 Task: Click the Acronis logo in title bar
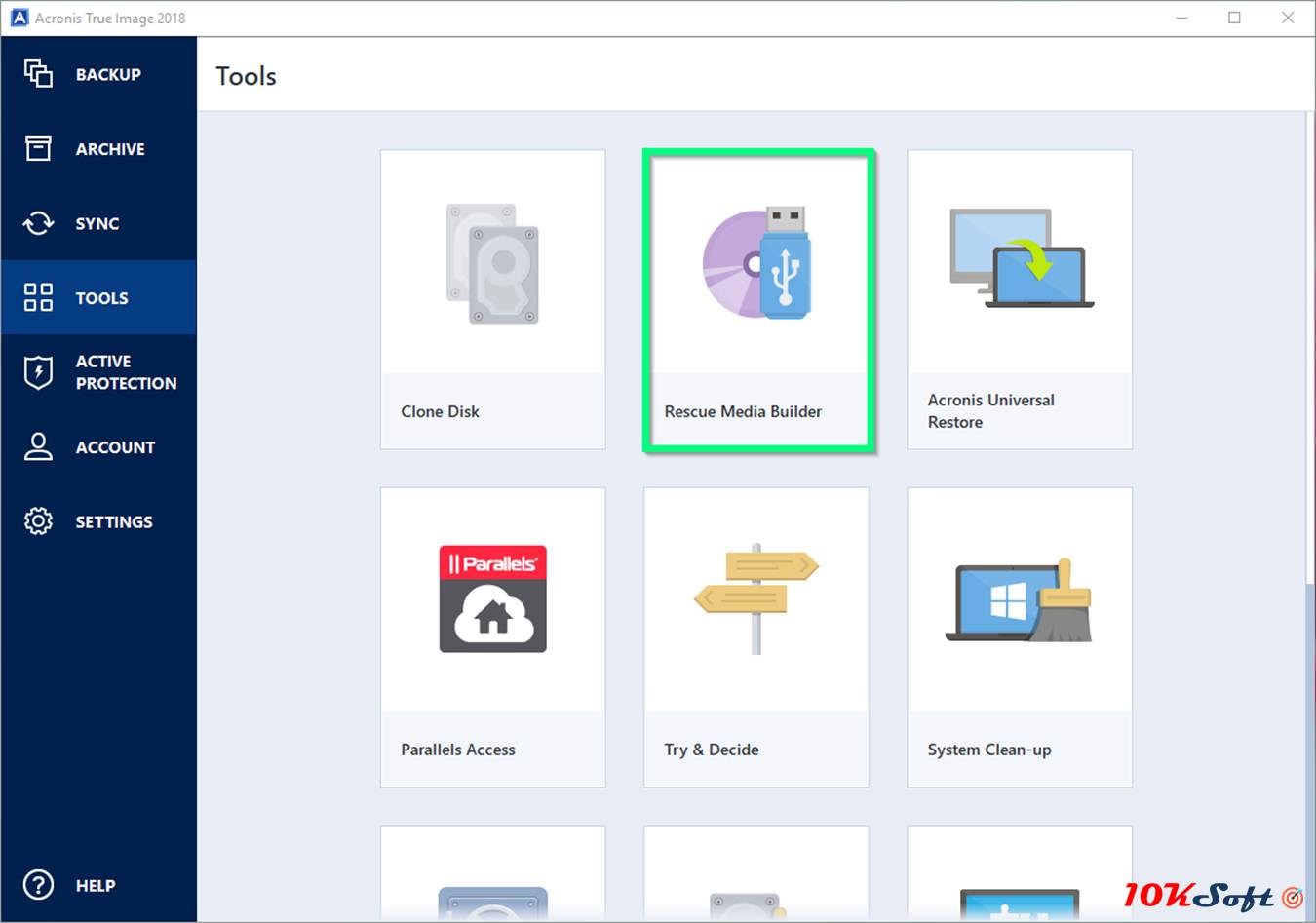tap(19, 18)
